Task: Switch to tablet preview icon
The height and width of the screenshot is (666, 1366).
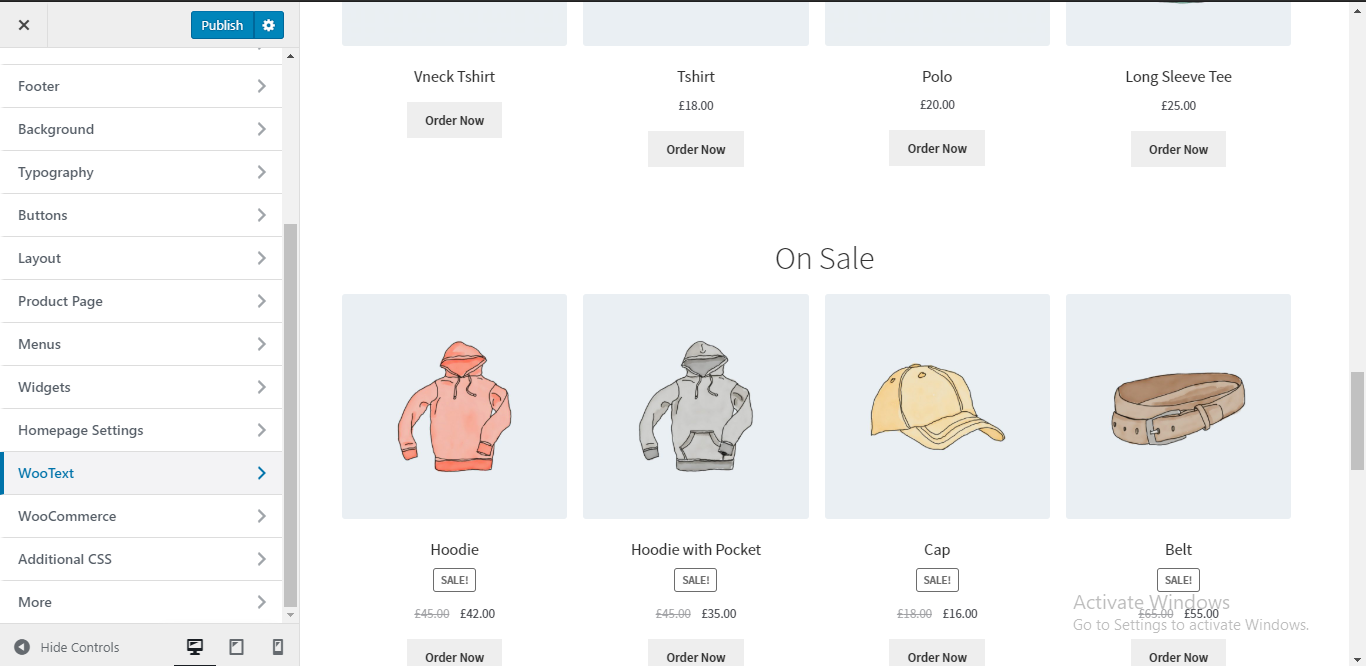Action: 236,647
